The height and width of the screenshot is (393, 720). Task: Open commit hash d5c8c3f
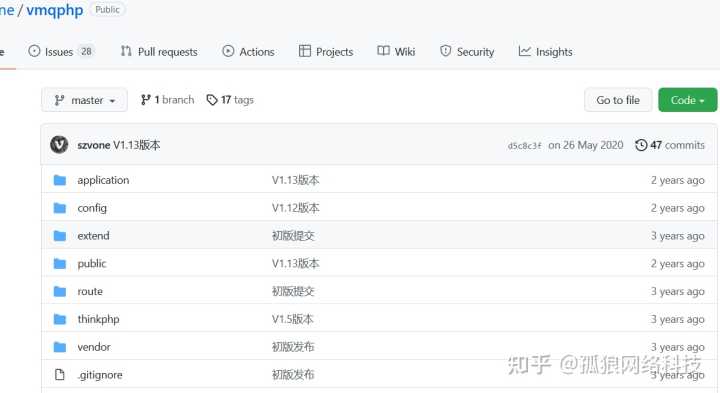[524, 146]
